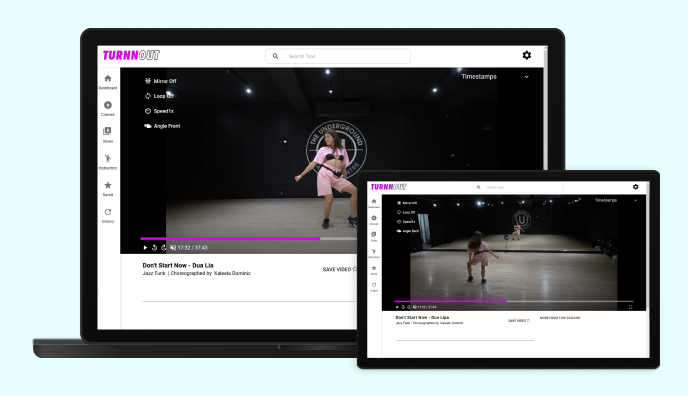Toggle Angle Front on laptop video
This screenshot has width=688, height=396.
[x=162, y=126]
